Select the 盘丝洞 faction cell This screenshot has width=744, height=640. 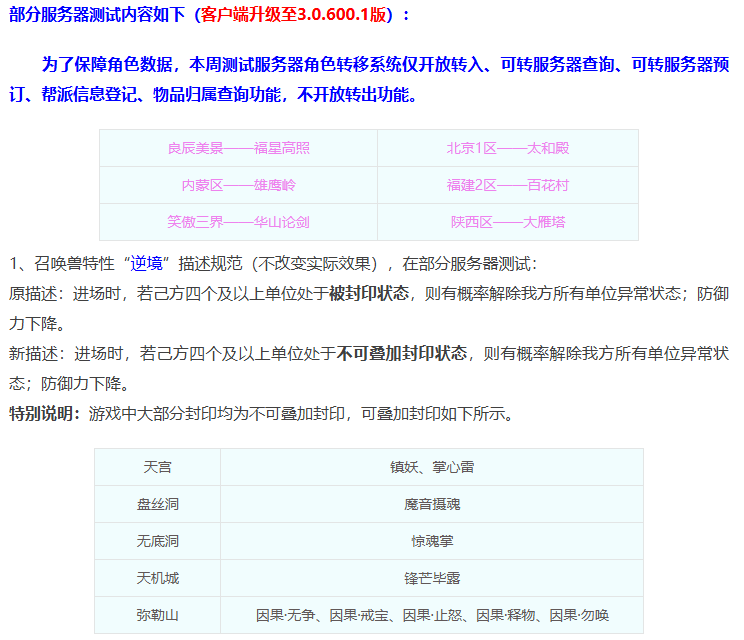(158, 504)
